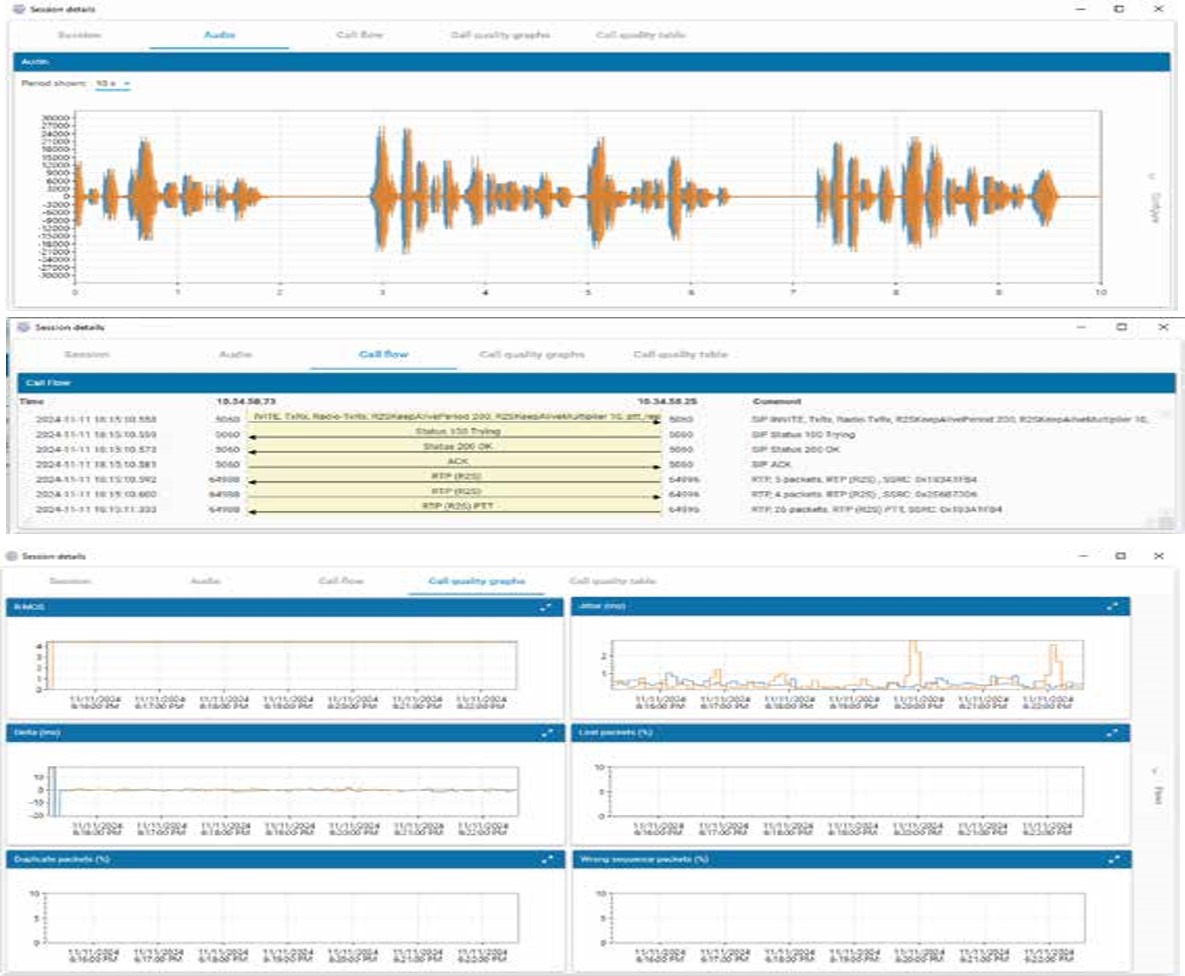Screen dimensions: 1185x976
Task: Click the Comment column header
Action: click(776, 401)
